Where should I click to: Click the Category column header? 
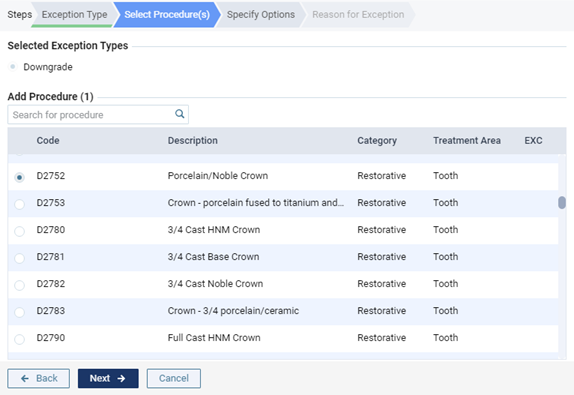coord(377,141)
